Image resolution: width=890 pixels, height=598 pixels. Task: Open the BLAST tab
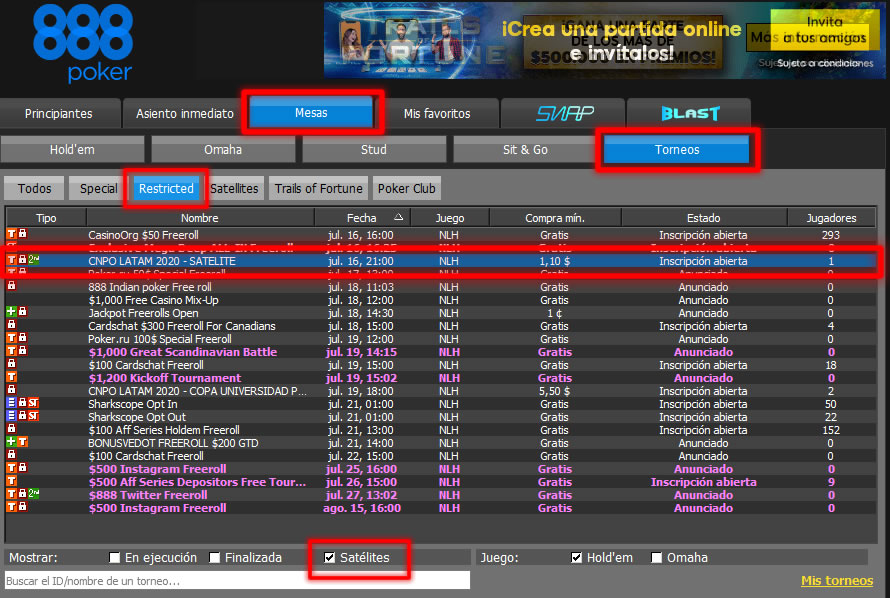click(689, 113)
